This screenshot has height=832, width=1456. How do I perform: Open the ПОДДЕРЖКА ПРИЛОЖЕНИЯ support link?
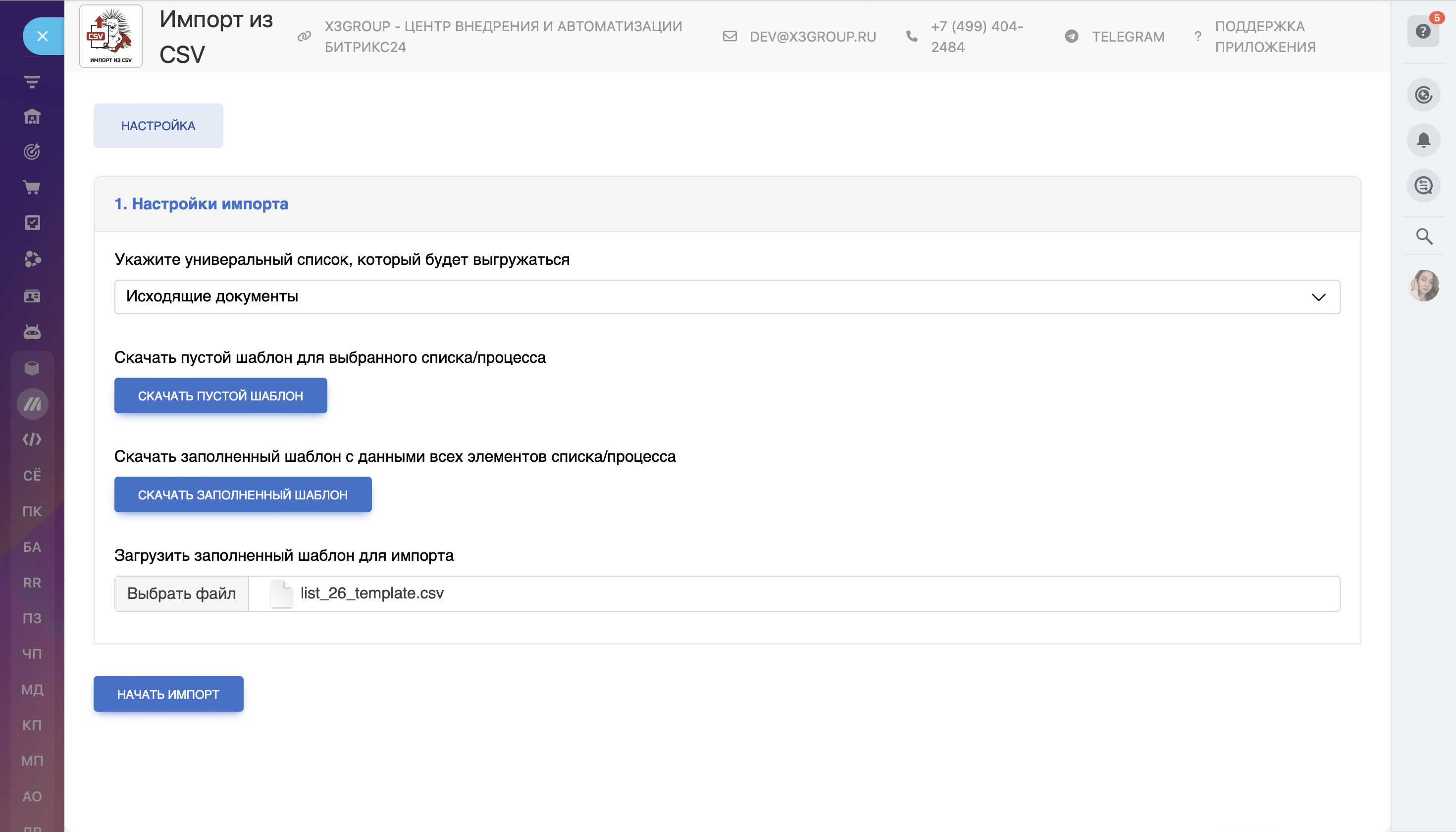[1264, 37]
